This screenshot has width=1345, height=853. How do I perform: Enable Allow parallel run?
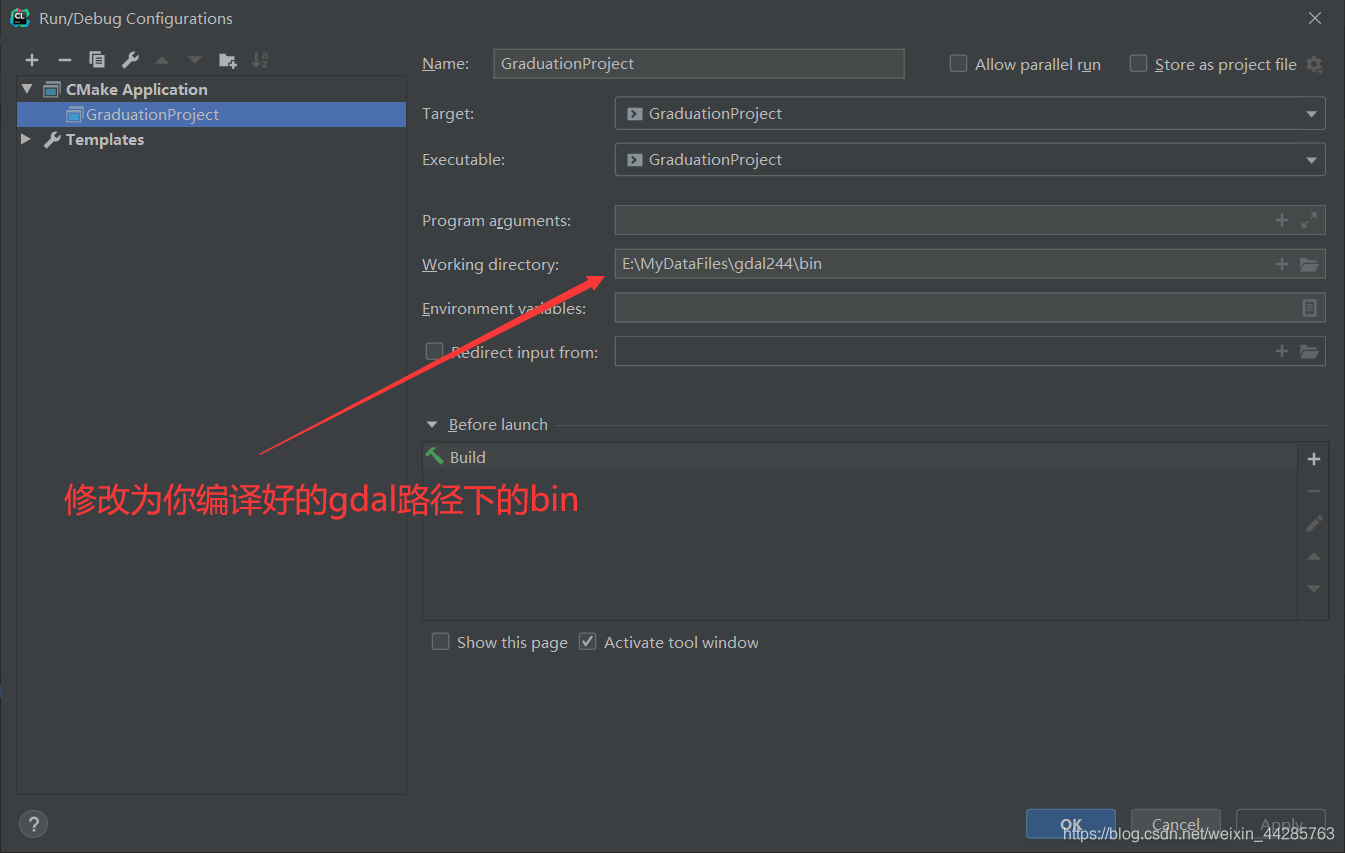(958, 63)
